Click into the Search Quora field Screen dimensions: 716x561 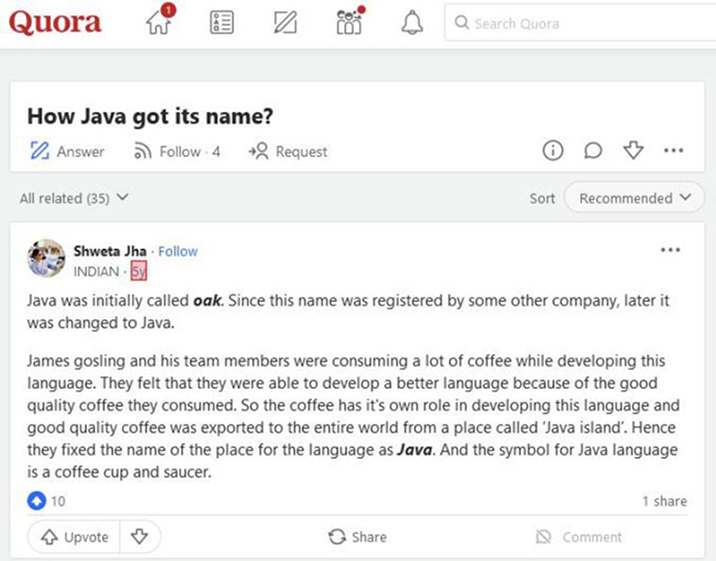(x=580, y=23)
